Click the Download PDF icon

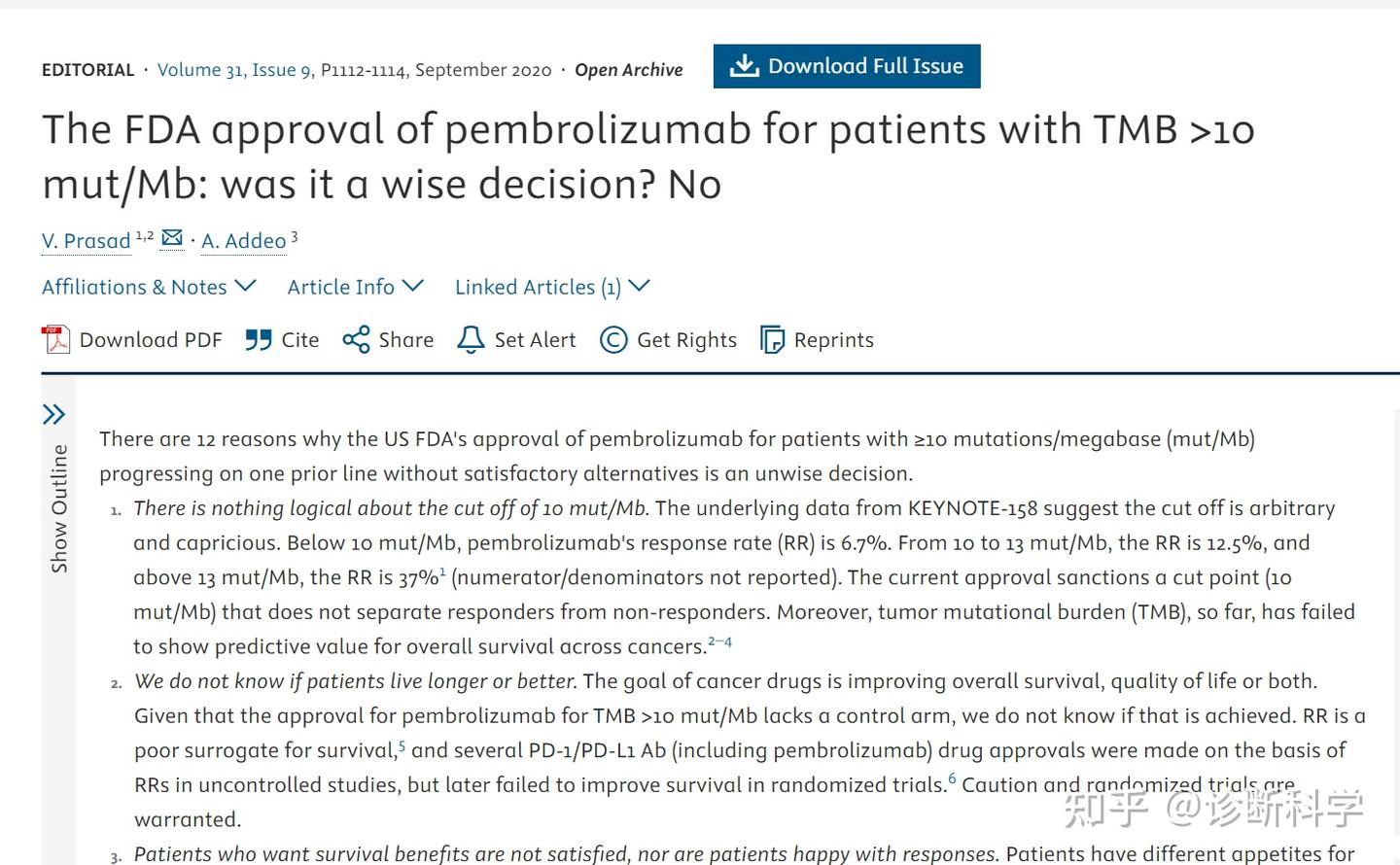tap(55, 339)
